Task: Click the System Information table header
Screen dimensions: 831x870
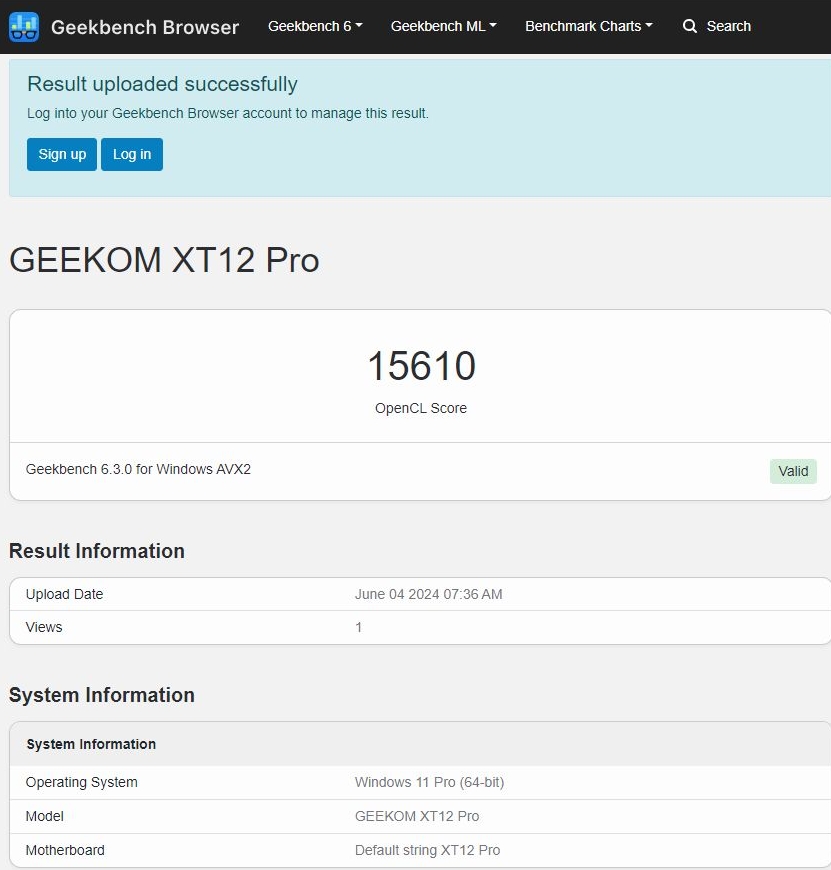Action: 91,744
